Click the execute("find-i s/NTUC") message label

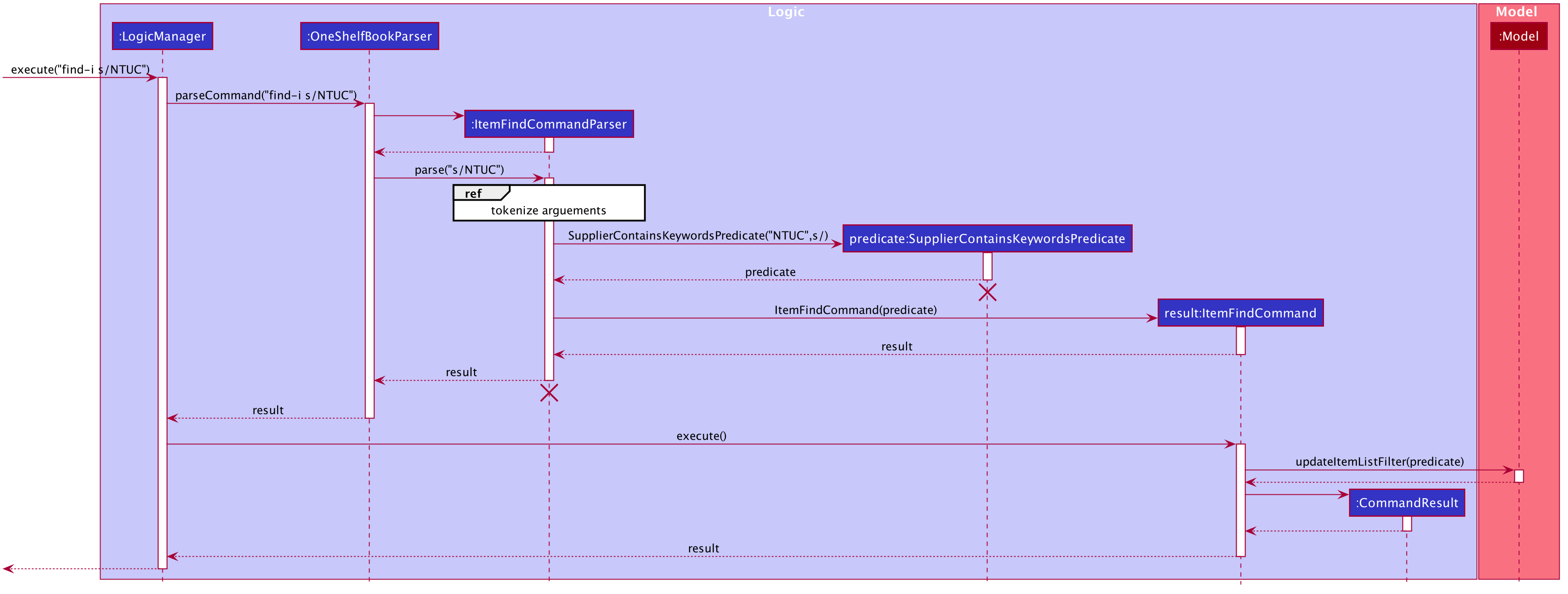[80, 69]
